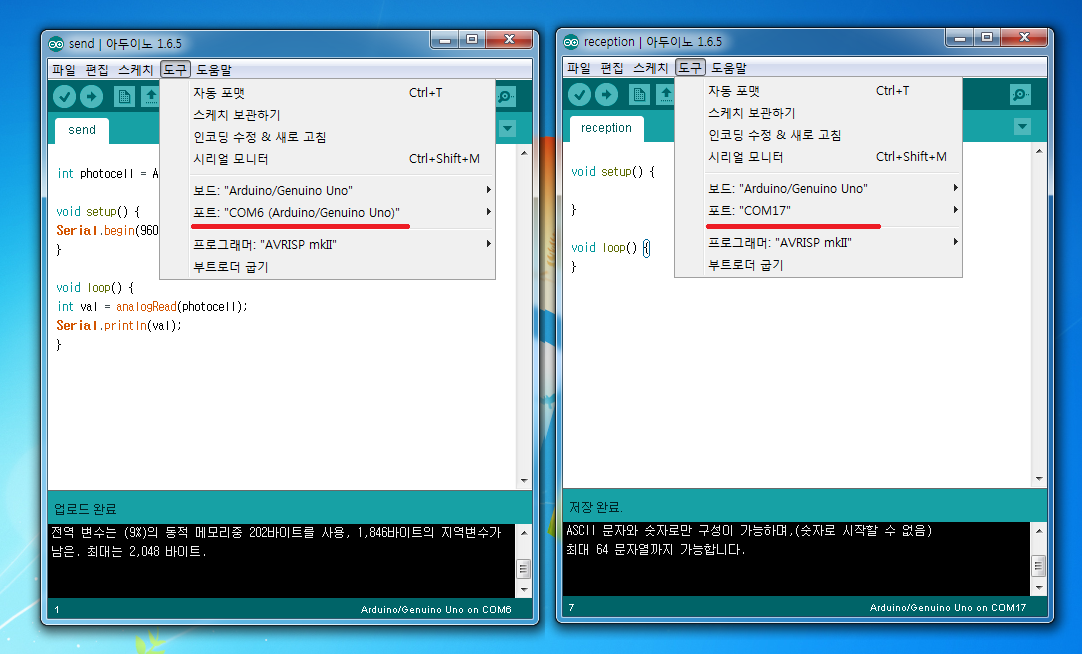Close the 도구 menu in the send window
The image size is (1082, 654).
pyautogui.click(x=175, y=70)
